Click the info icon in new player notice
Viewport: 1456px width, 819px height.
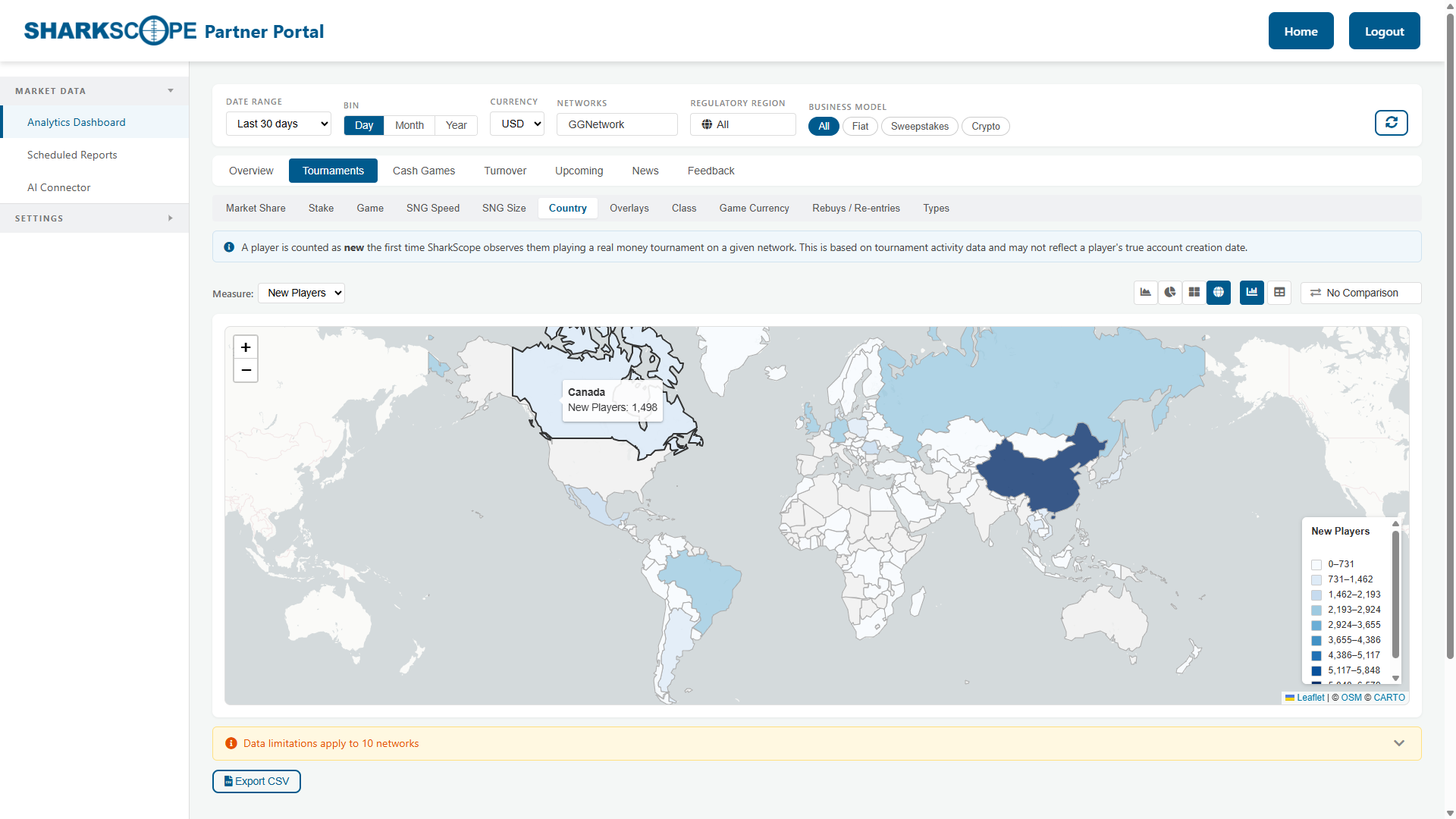[229, 247]
